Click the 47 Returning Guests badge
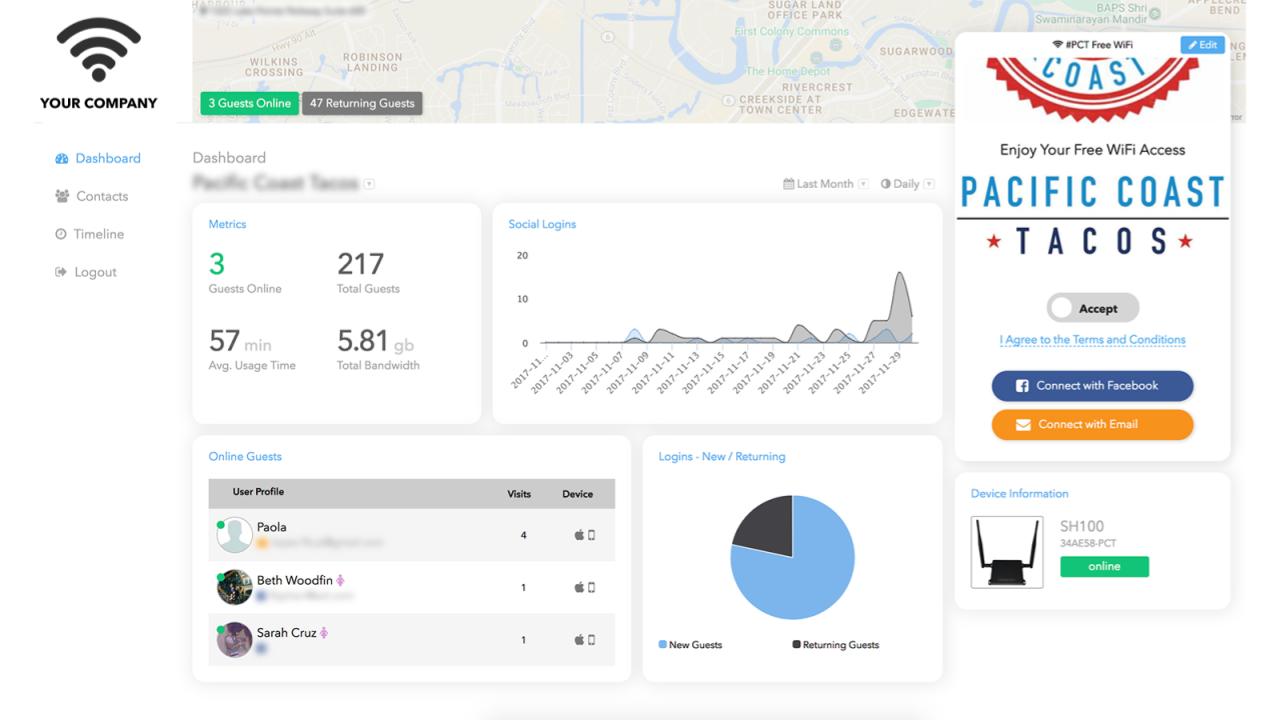1280x720 pixels. click(362, 103)
